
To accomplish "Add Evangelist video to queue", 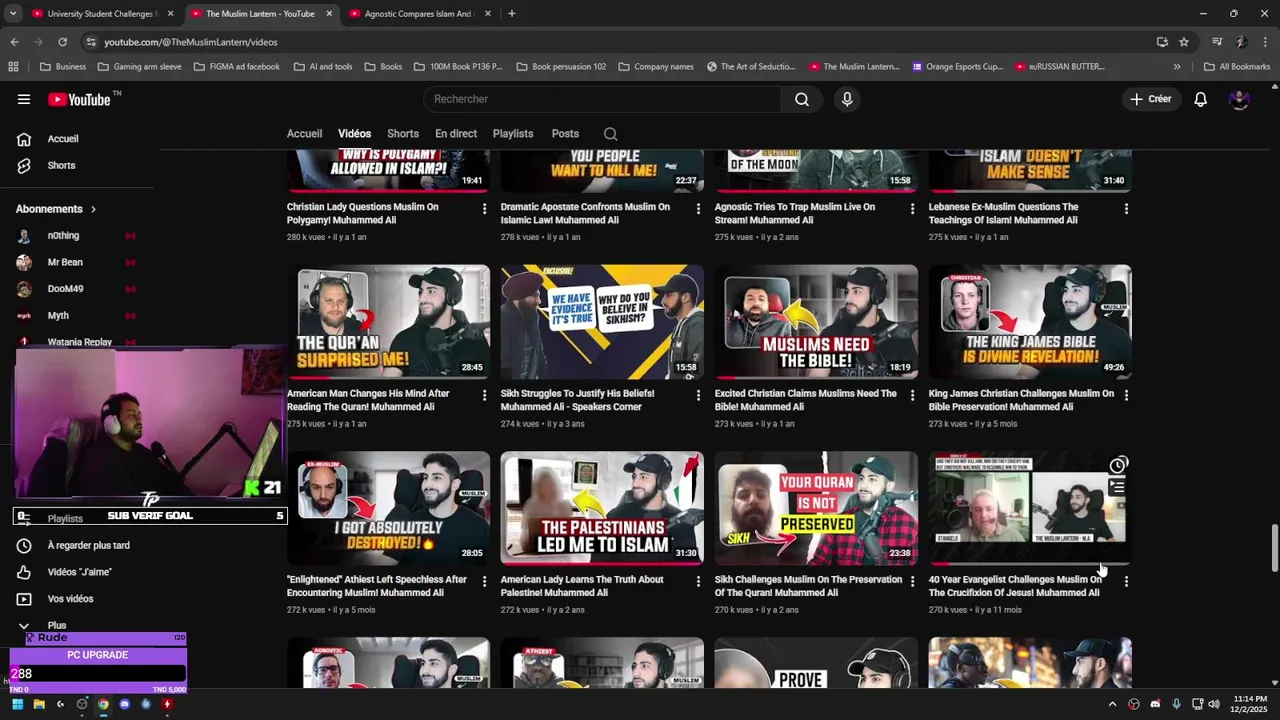I will (x=1118, y=487).
